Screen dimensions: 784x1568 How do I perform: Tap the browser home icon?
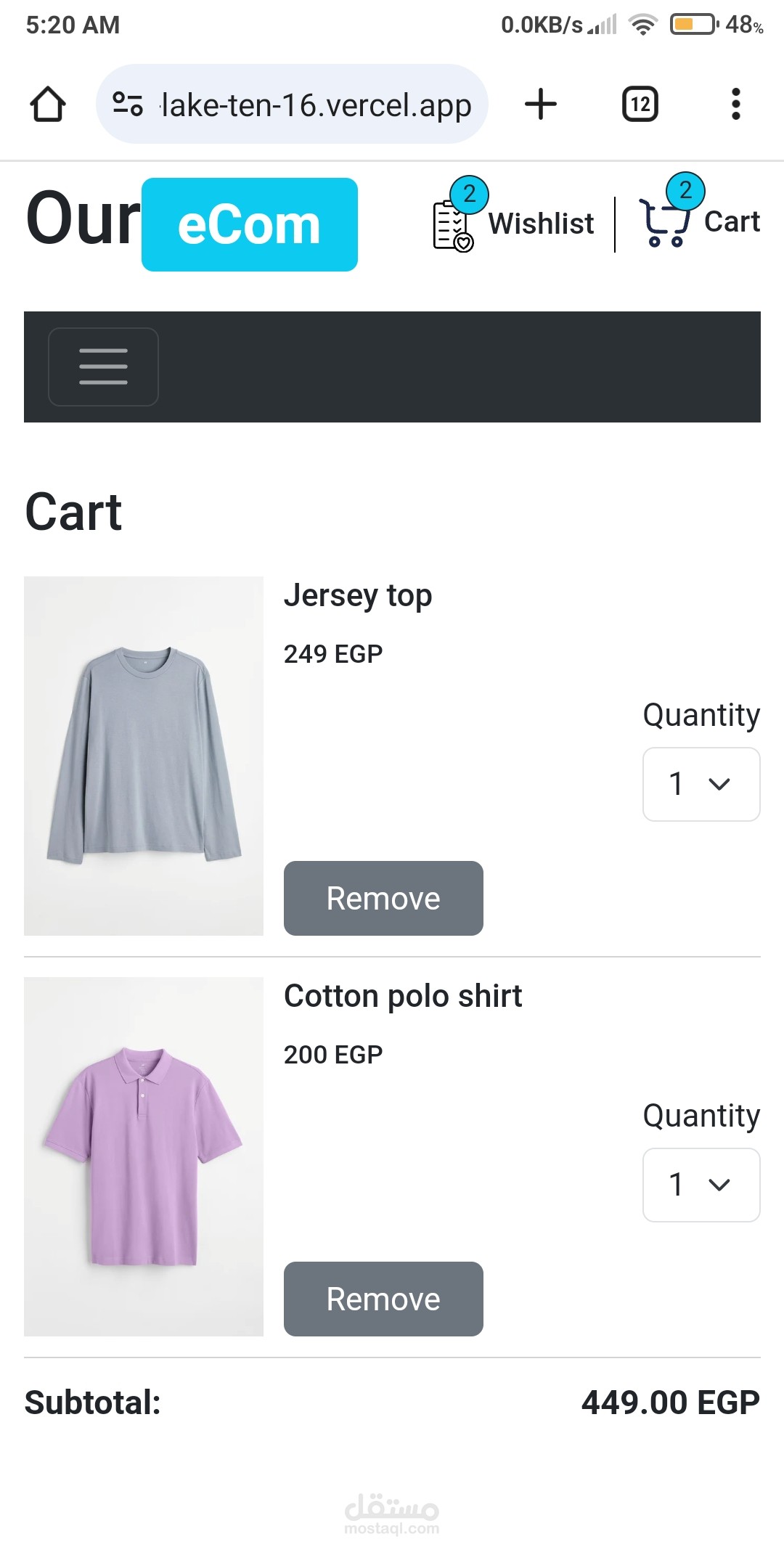click(x=48, y=104)
